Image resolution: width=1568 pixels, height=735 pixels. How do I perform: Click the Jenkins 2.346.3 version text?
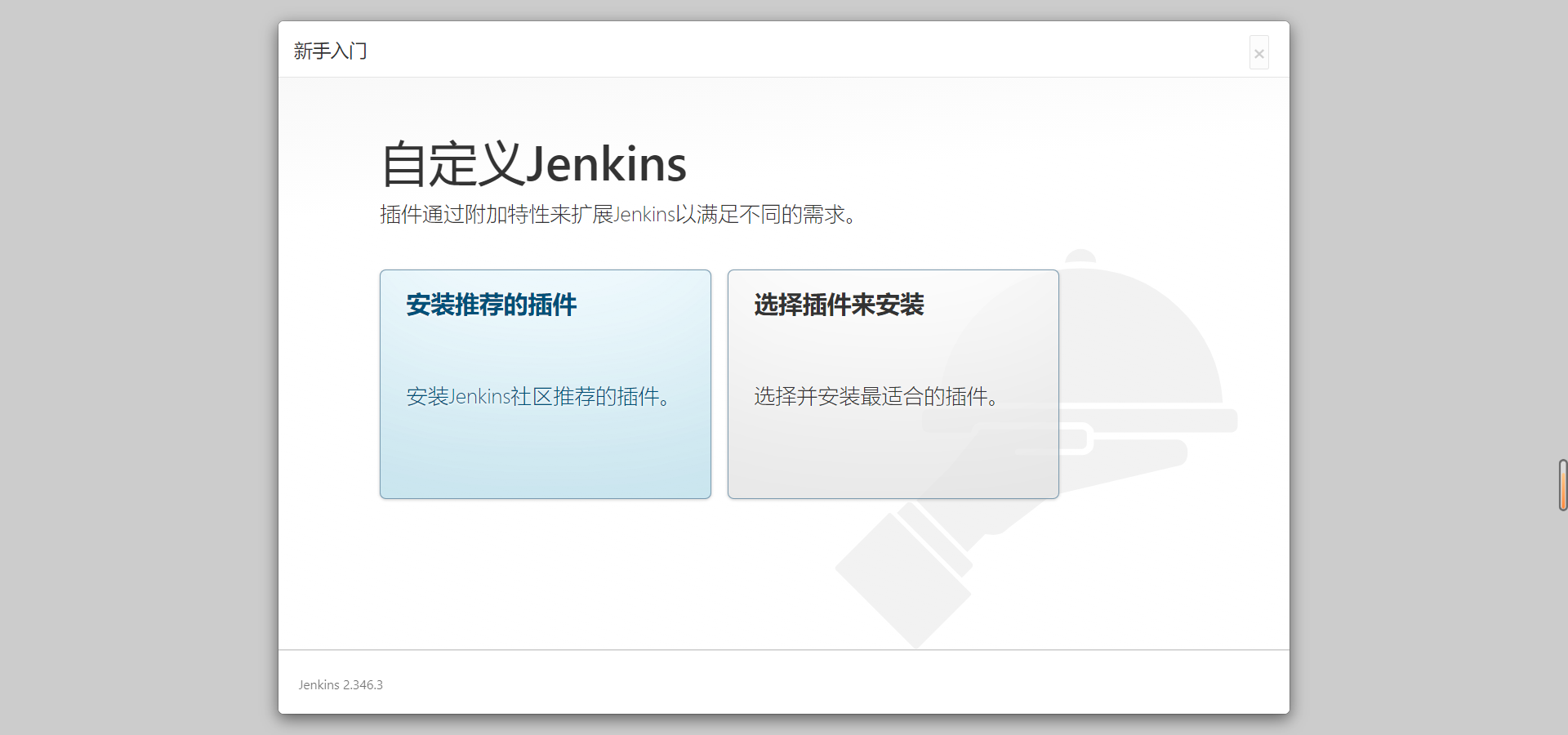point(341,685)
